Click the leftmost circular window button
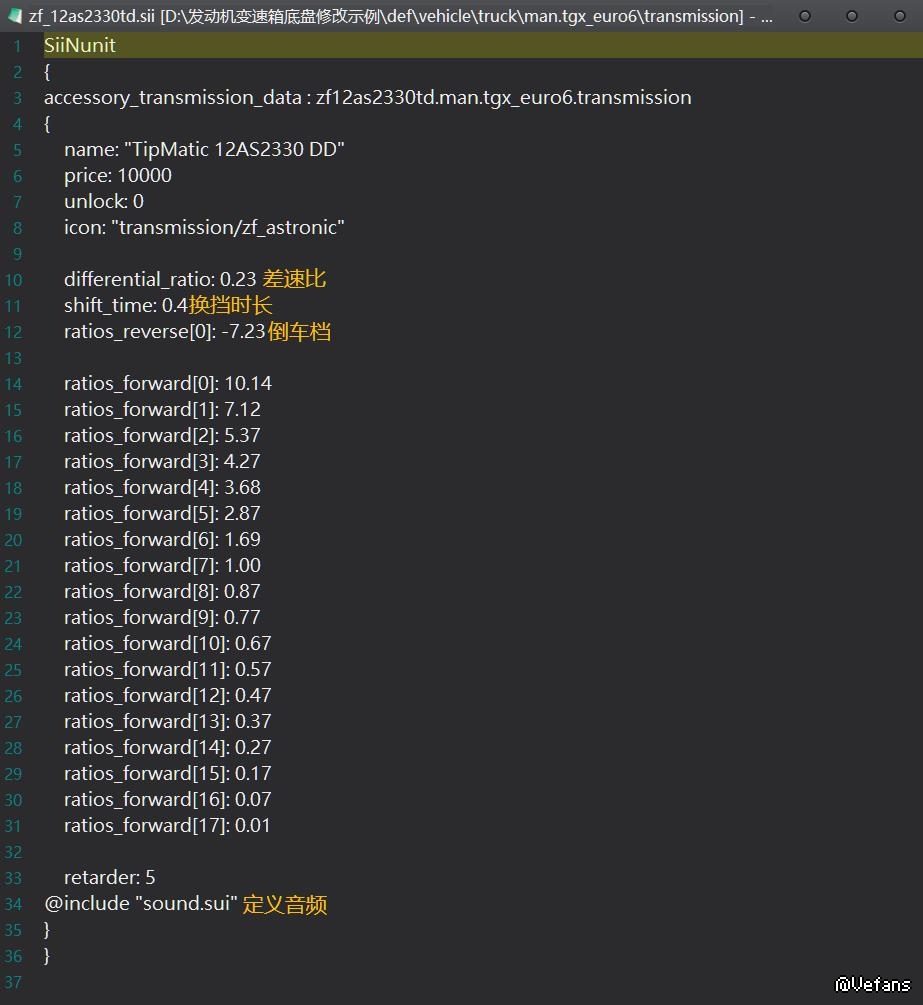 coord(804,16)
